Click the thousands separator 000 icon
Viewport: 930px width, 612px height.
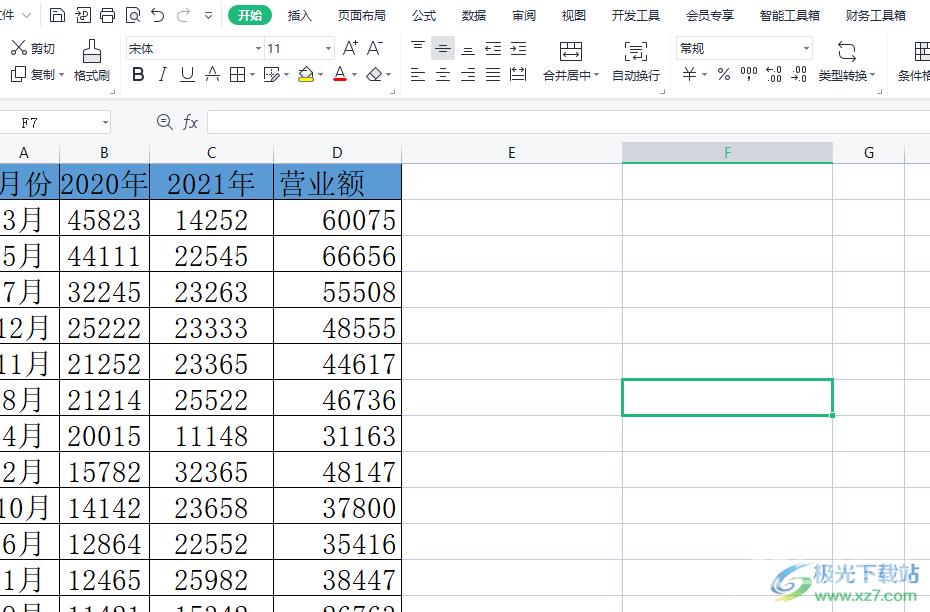(749, 74)
